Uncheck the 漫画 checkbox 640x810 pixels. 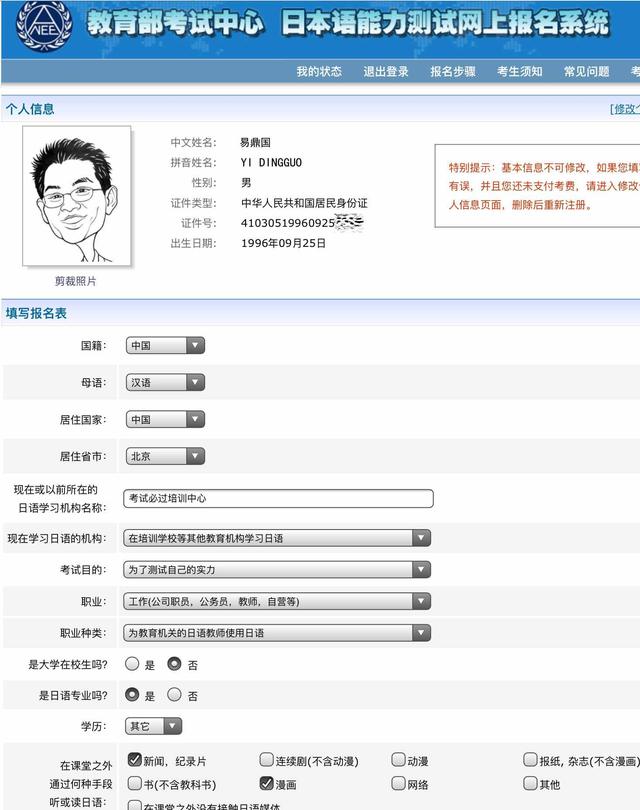[x=266, y=784]
